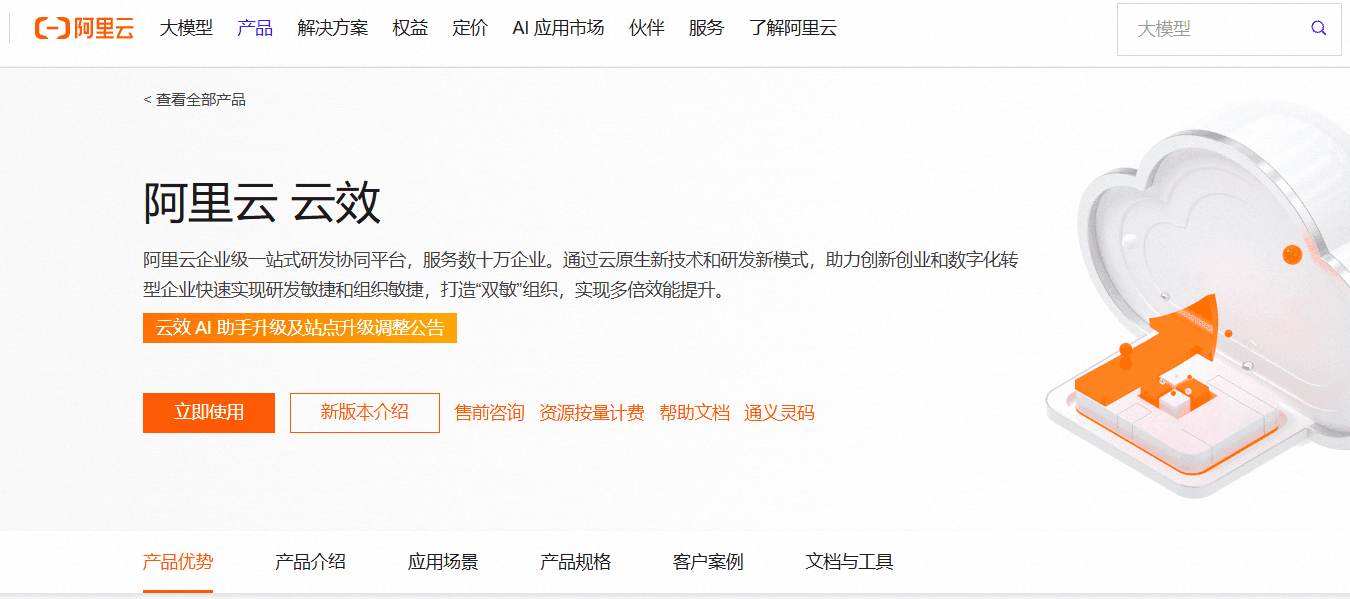Click the Alibaba Cloud logo
This screenshot has width=1350, height=599.
(x=84, y=28)
